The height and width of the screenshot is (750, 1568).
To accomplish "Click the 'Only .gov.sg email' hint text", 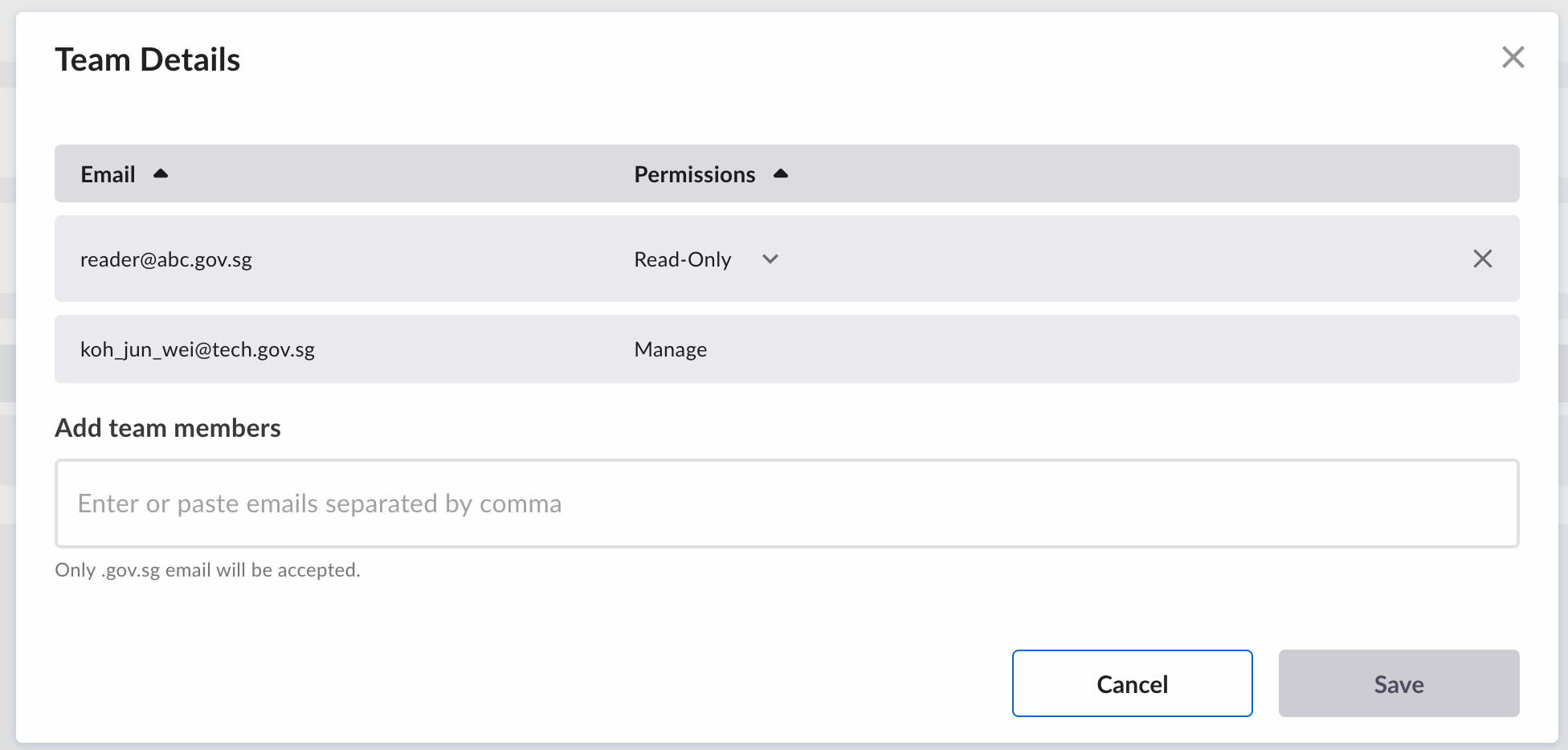I will coord(207,570).
